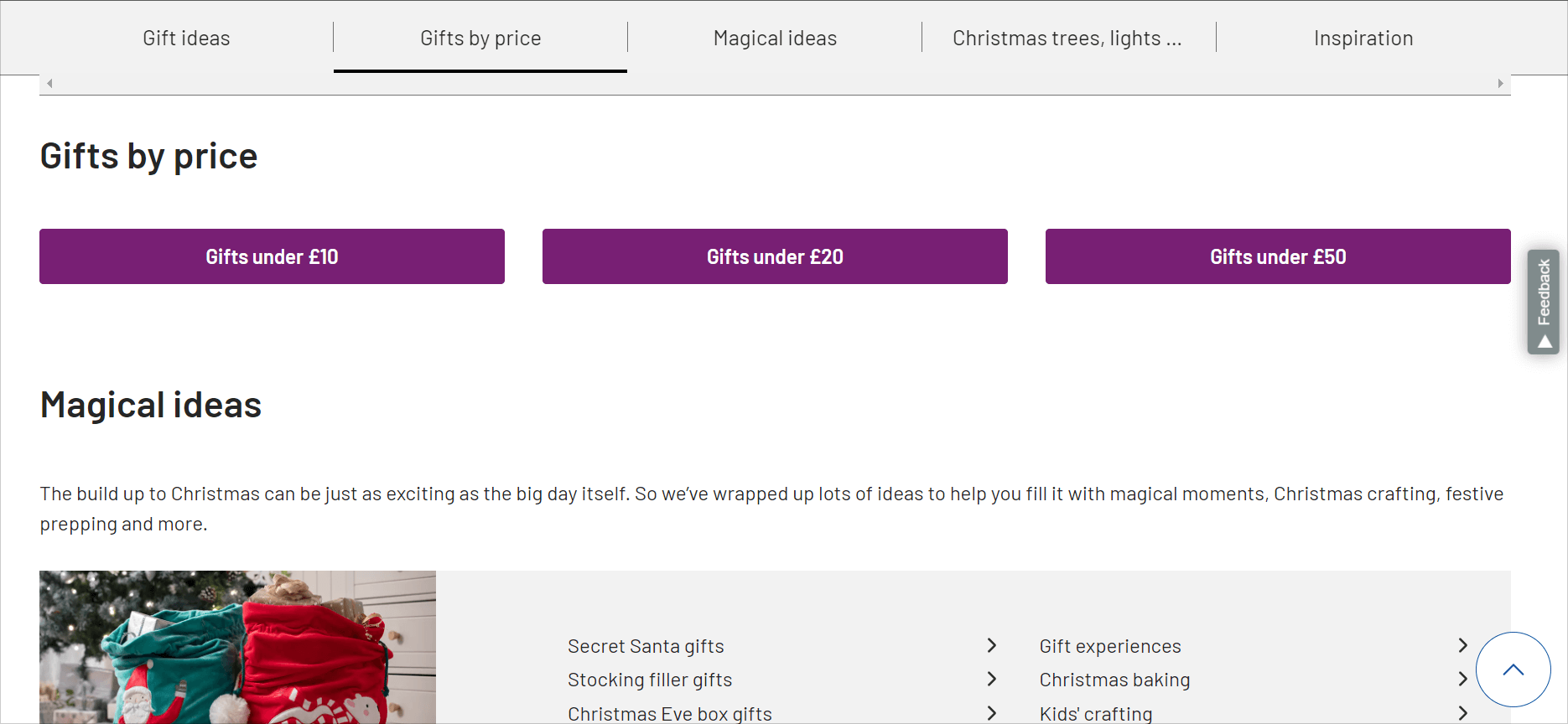This screenshot has height=724, width=1568.
Task: Click chevron beside Gift experiences
Action: point(1462,645)
